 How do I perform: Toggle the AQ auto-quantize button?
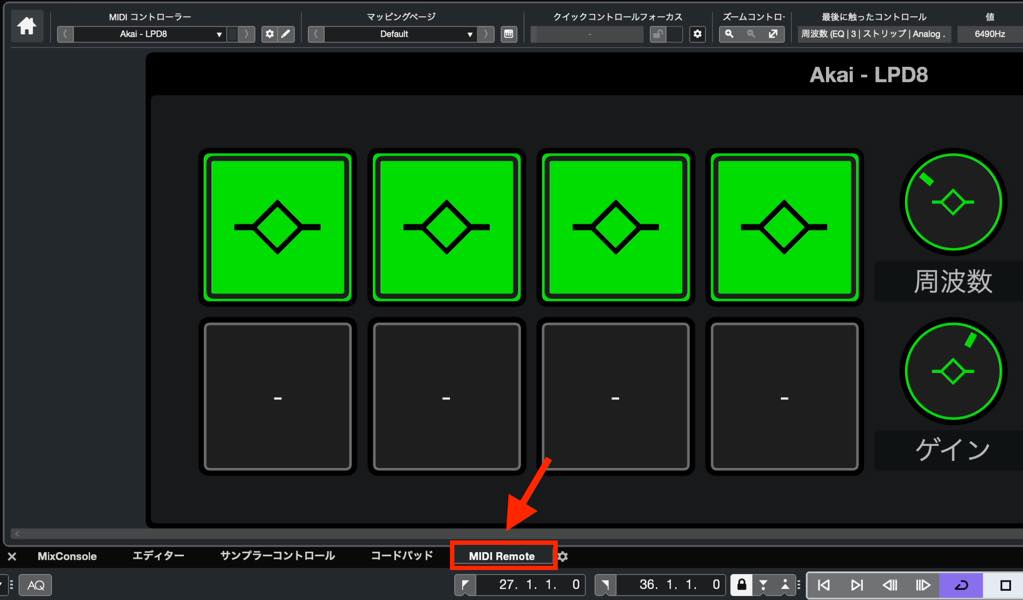pyautogui.click(x=35, y=585)
